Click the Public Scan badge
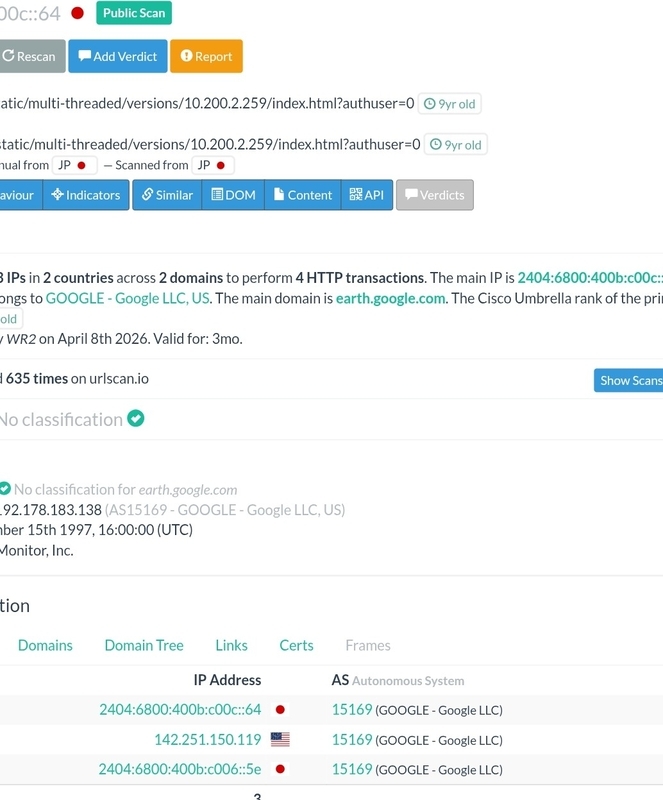 point(134,13)
